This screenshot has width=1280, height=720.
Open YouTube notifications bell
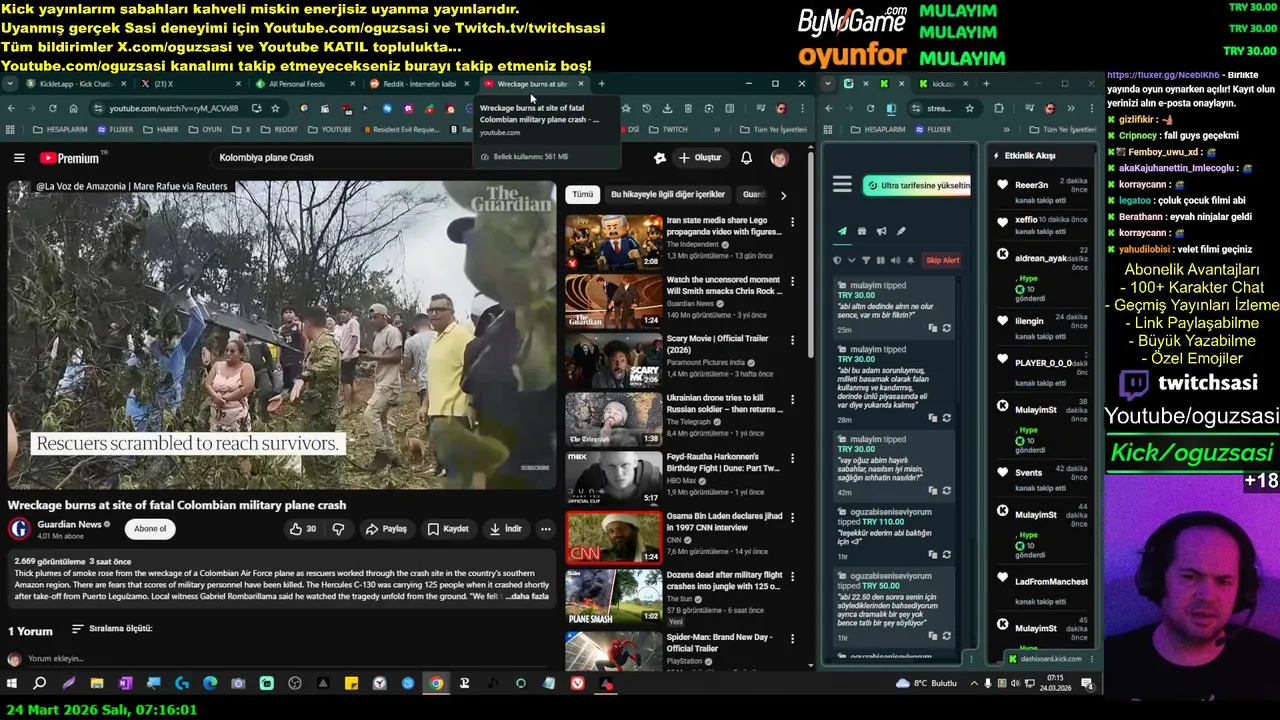tap(746, 158)
